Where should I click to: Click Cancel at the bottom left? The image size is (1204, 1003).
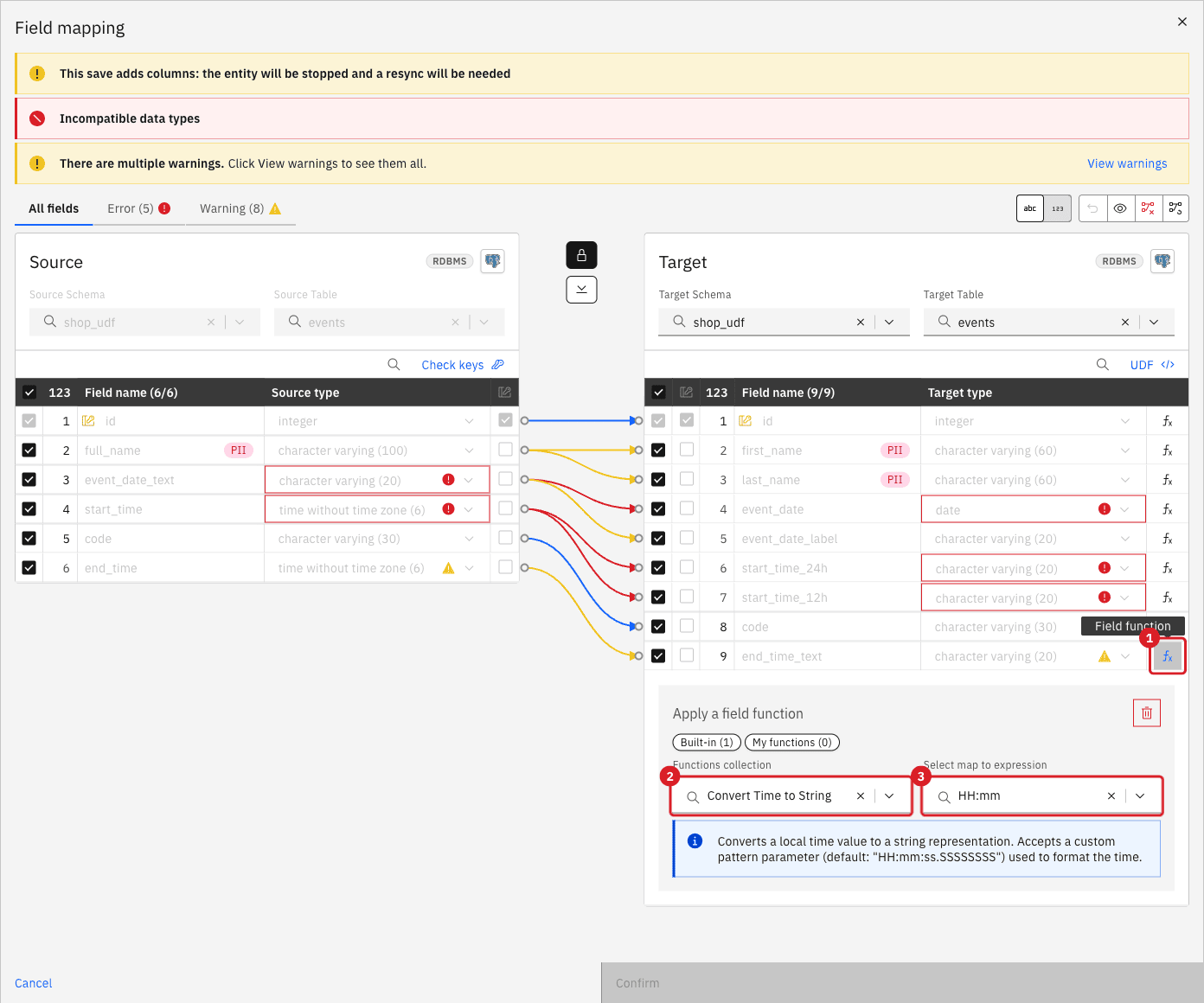[x=34, y=983]
